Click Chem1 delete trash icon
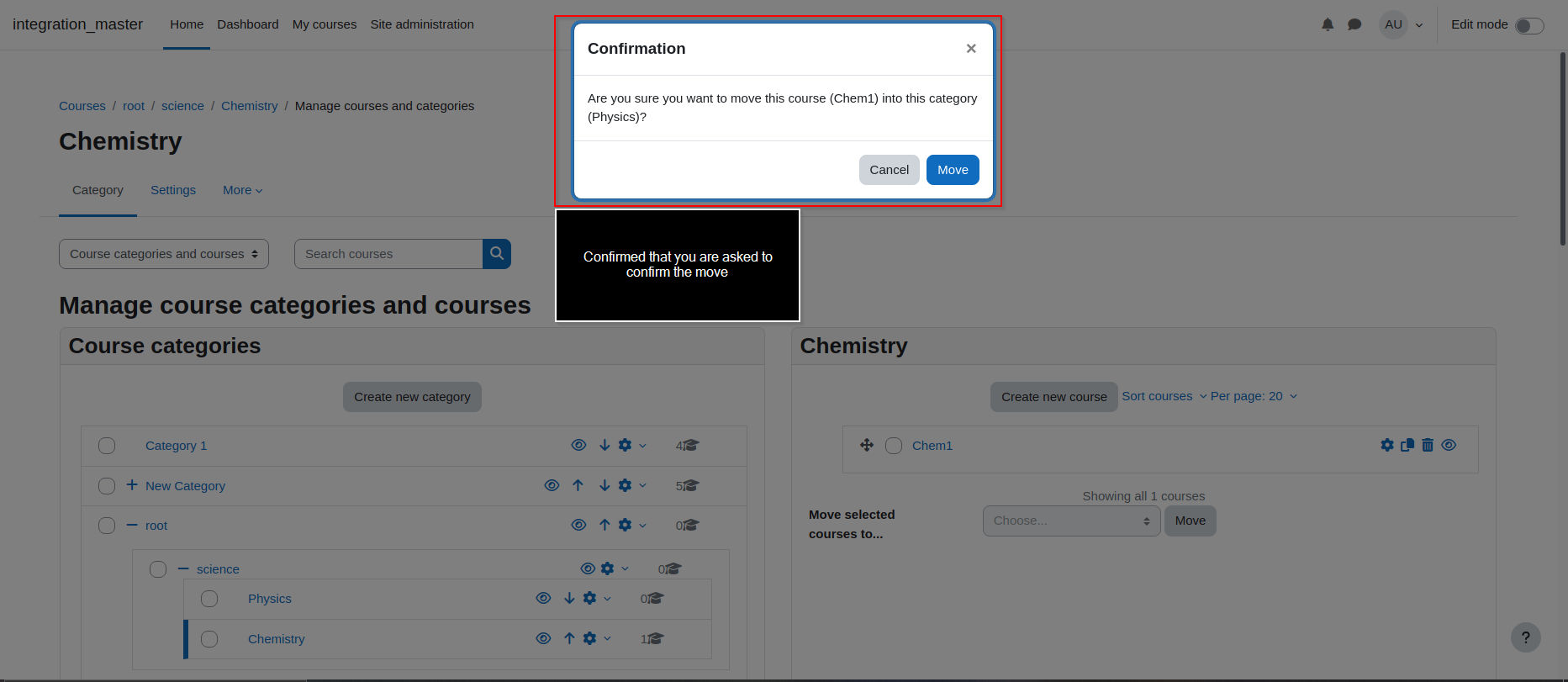1568x682 pixels. (1428, 446)
